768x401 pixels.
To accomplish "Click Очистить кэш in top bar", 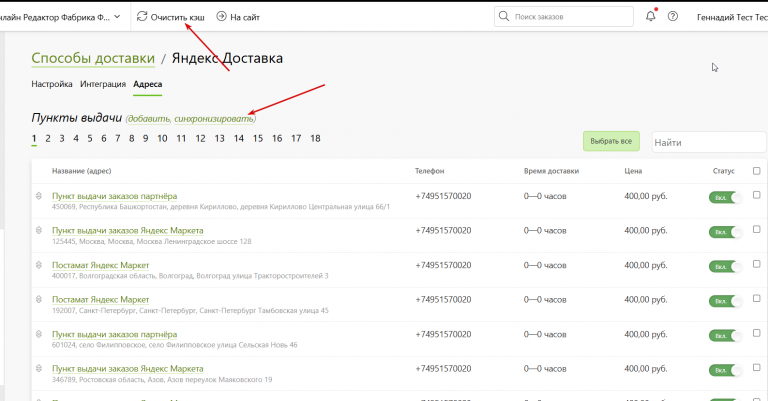I will pyautogui.click(x=177, y=17).
